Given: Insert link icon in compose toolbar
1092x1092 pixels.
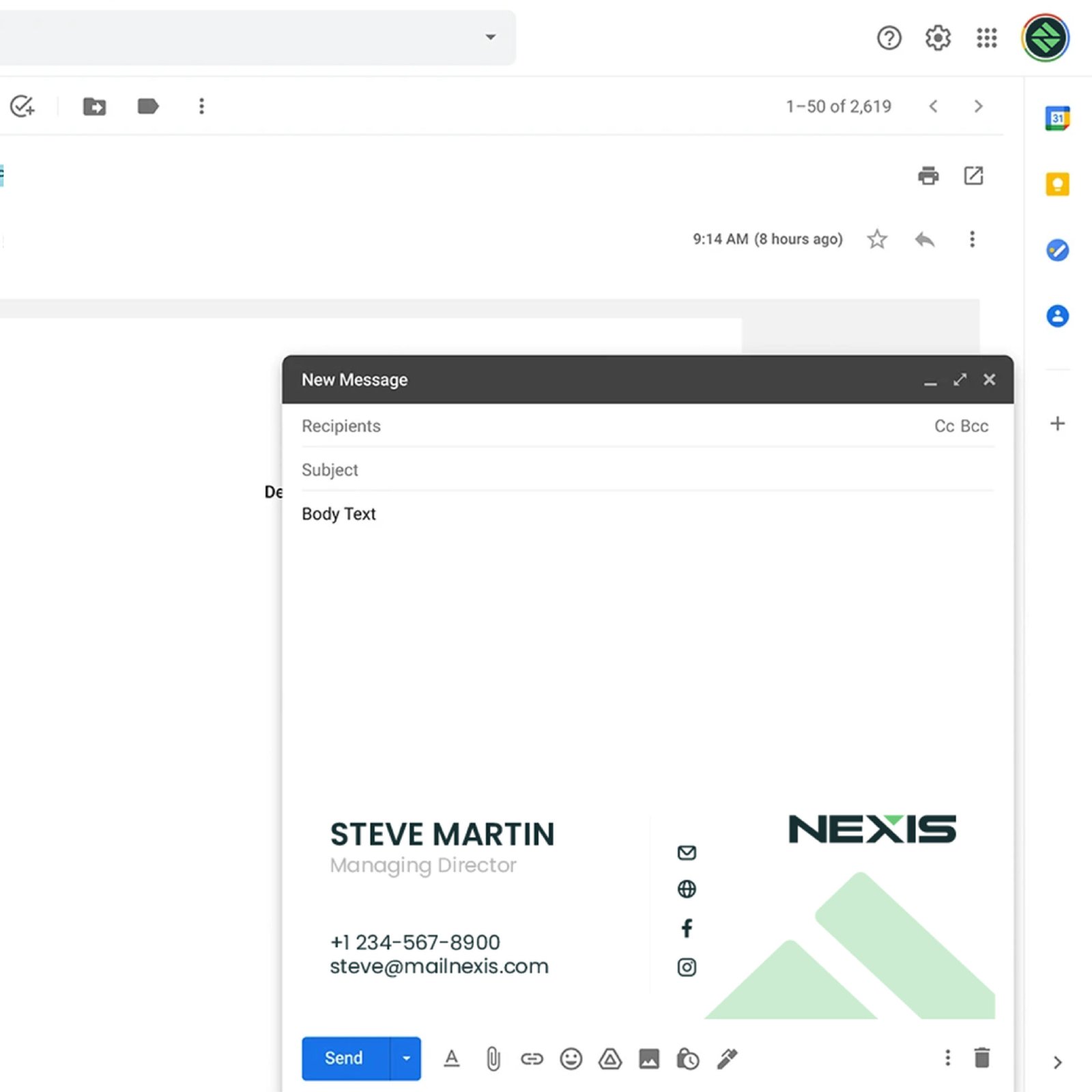Looking at the screenshot, I should tap(532, 1059).
